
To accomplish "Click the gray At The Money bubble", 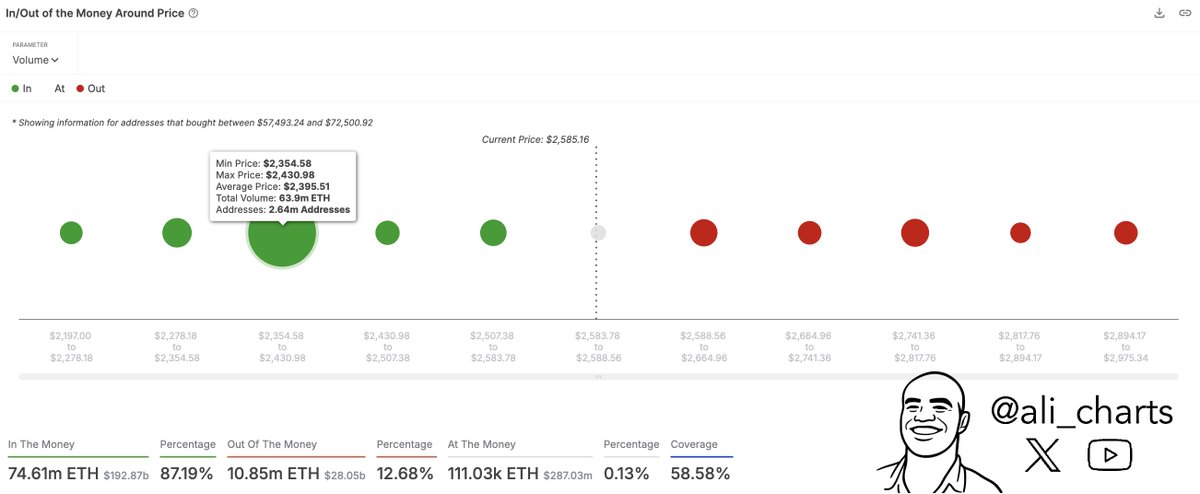I will click(x=598, y=233).
